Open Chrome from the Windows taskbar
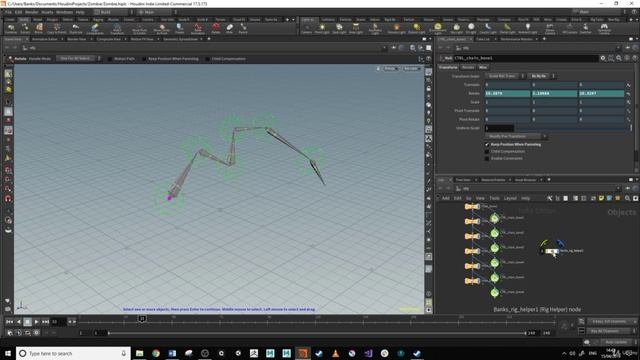This screenshot has height=360, width=640. pos(156,353)
